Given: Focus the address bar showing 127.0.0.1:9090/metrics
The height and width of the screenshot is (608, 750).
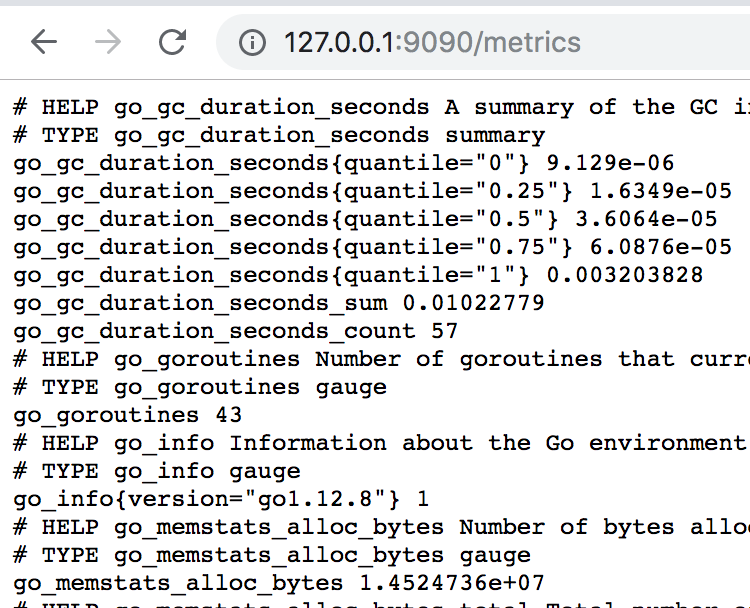Looking at the screenshot, I should (x=483, y=42).
